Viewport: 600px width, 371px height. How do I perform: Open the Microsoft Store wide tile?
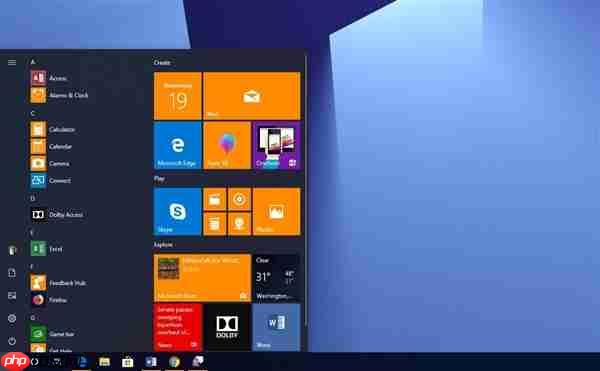[202, 278]
